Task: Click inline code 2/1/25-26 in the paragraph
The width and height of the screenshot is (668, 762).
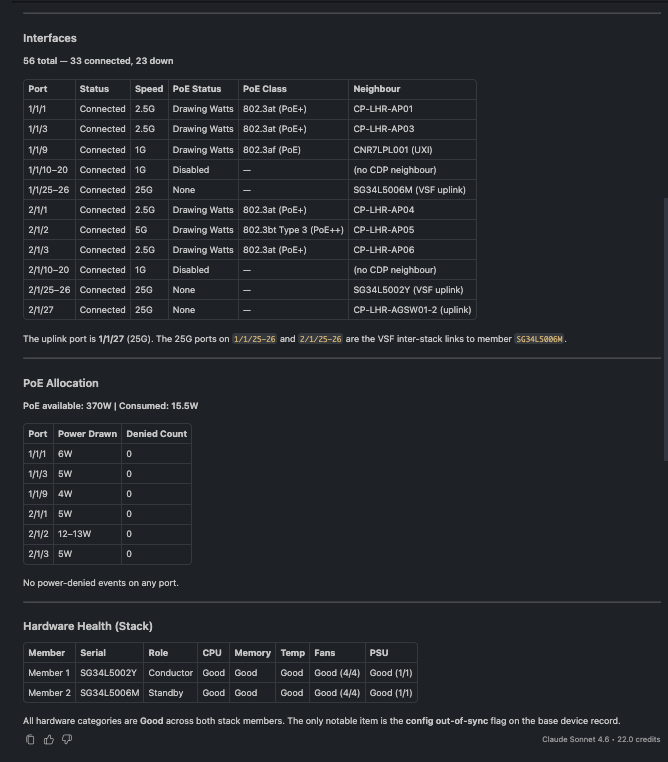Action: click(x=321, y=339)
